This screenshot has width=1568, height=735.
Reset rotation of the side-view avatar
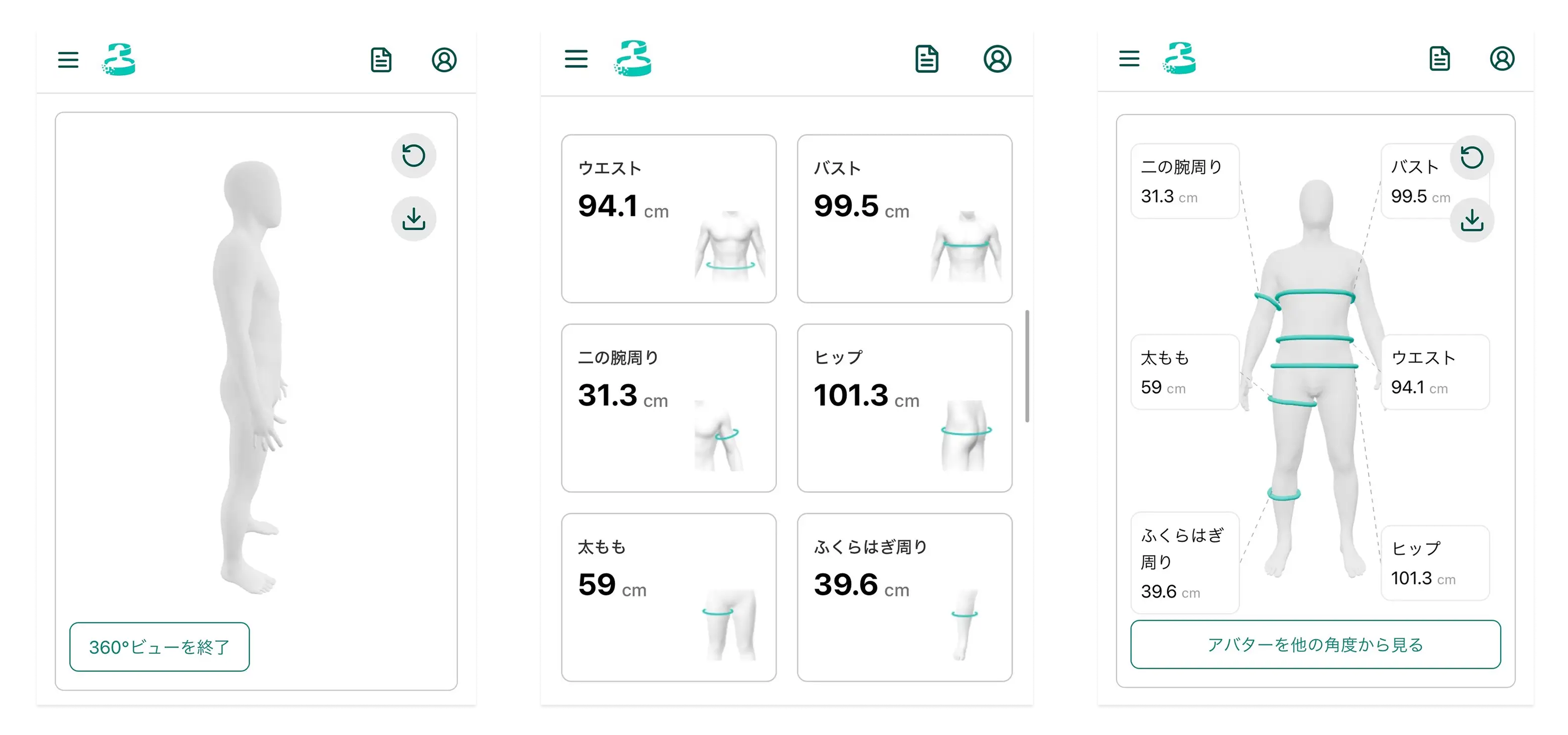[x=414, y=155]
